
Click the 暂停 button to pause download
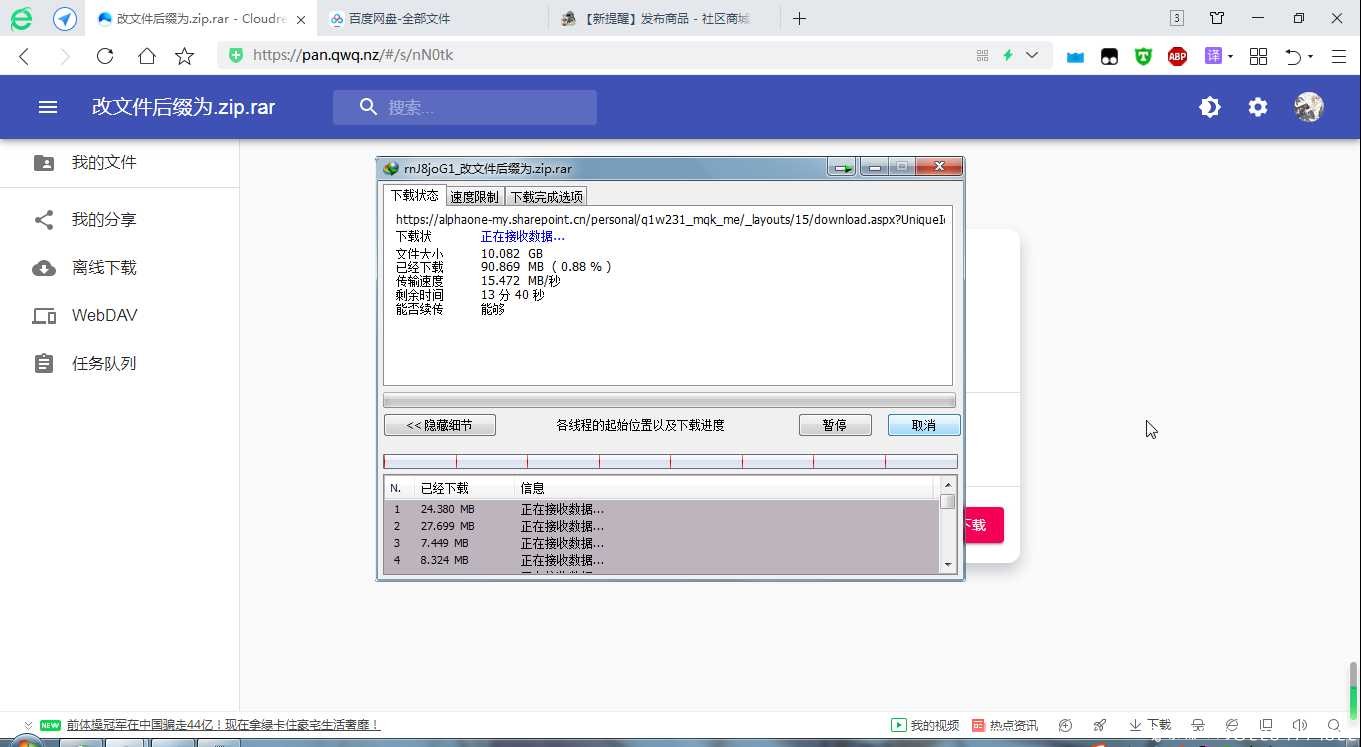[x=835, y=425]
